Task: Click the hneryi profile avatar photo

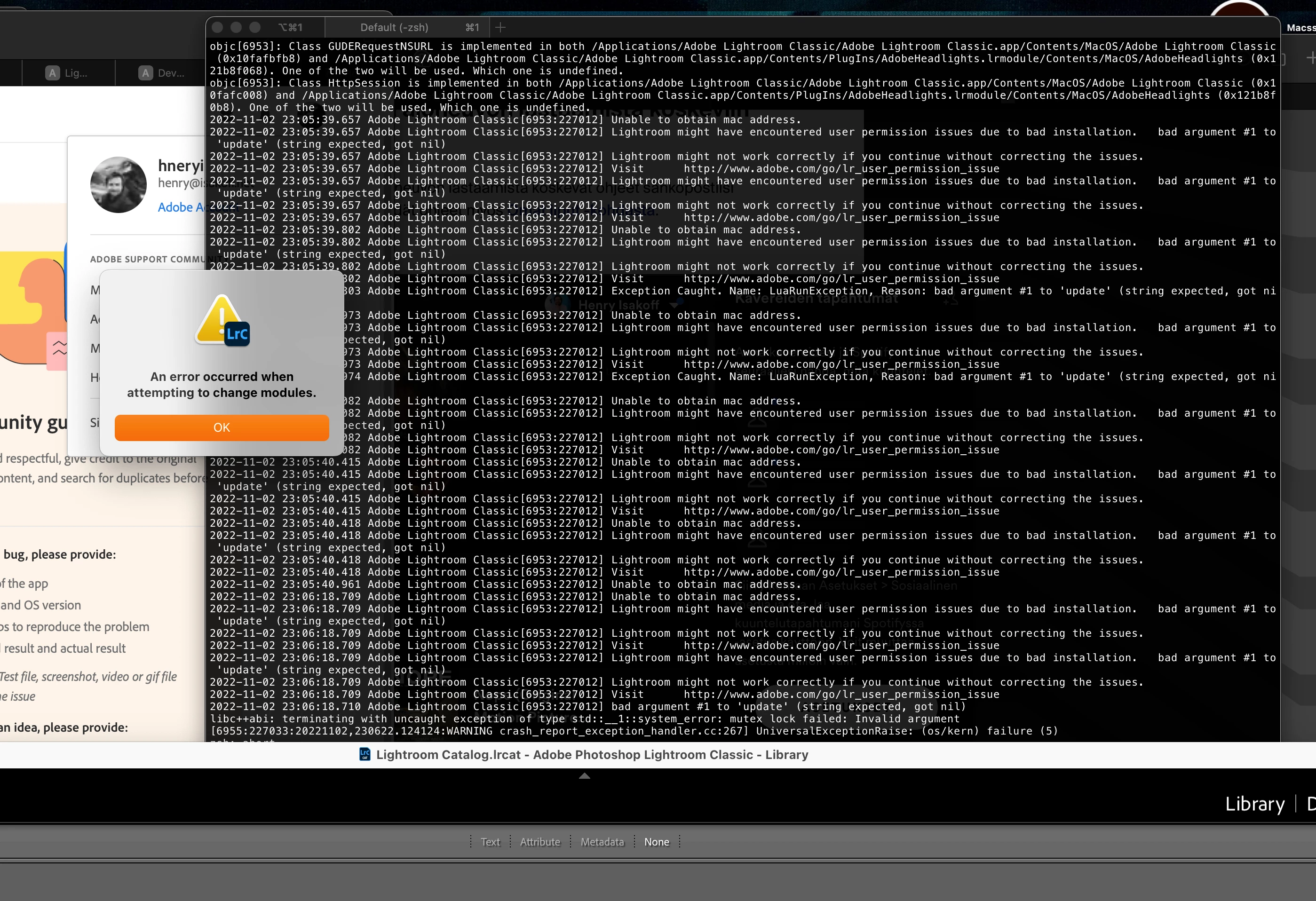Action: [119, 185]
